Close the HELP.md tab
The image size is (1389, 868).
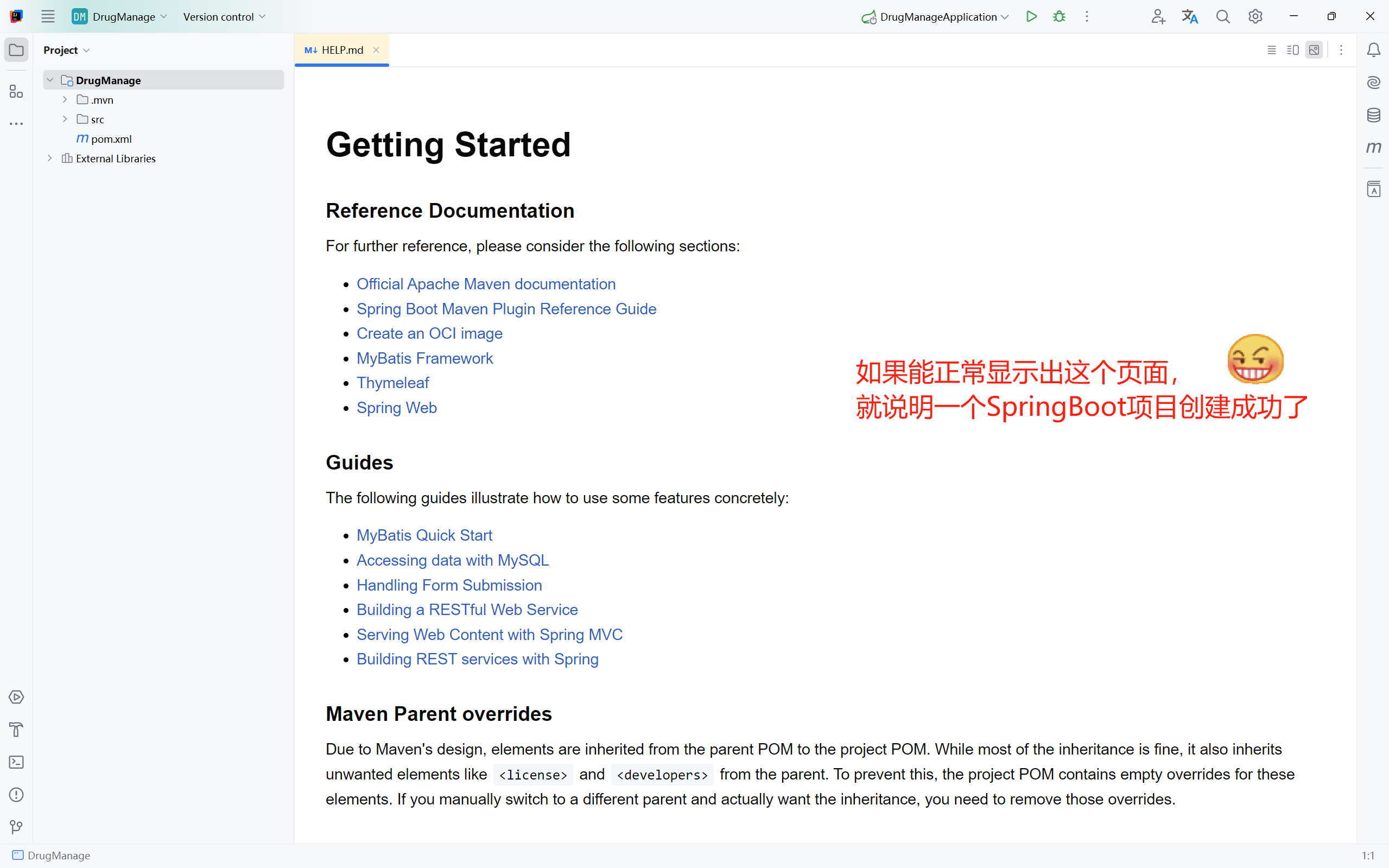[x=376, y=50]
